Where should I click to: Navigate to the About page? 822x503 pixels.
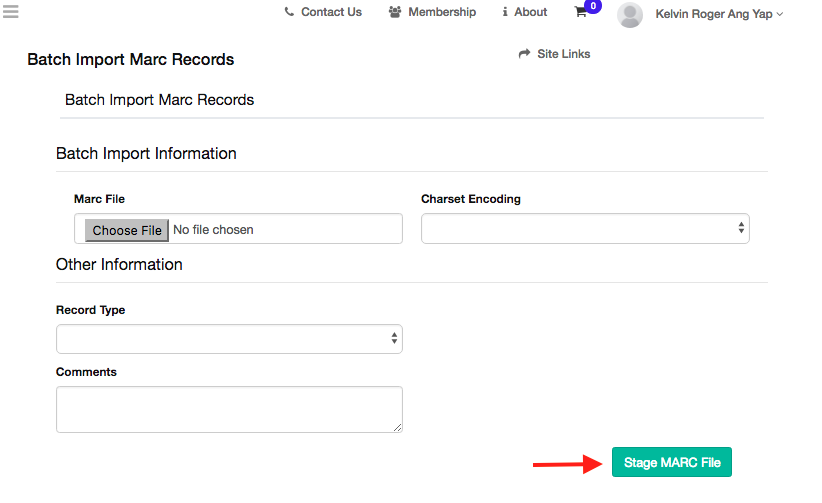[530, 12]
